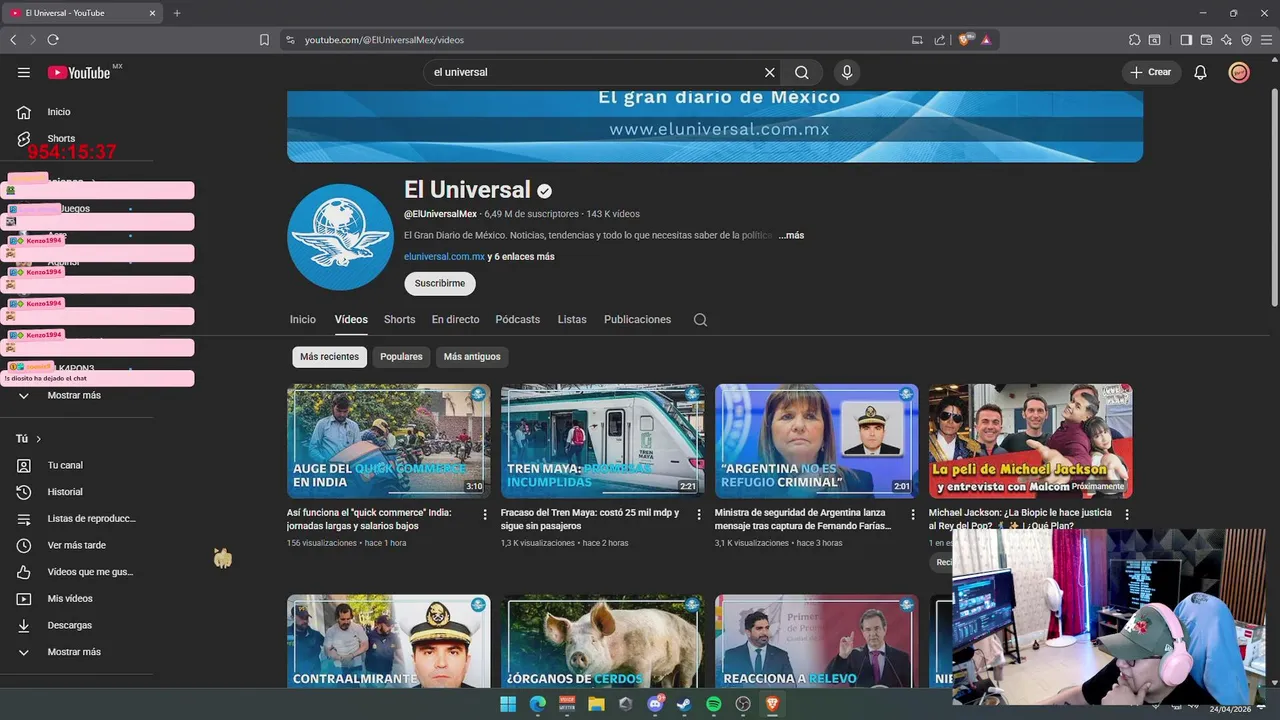
Task: Show the 6 enlaces más links
Action: click(x=520, y=257)
